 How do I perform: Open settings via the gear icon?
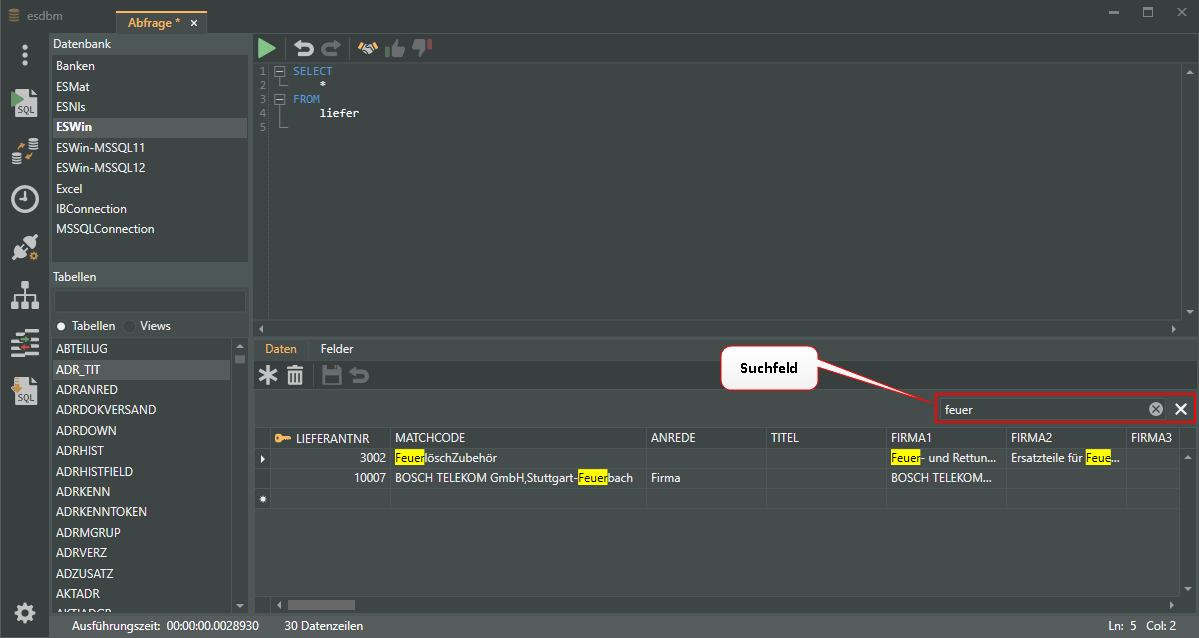[25, 612]
